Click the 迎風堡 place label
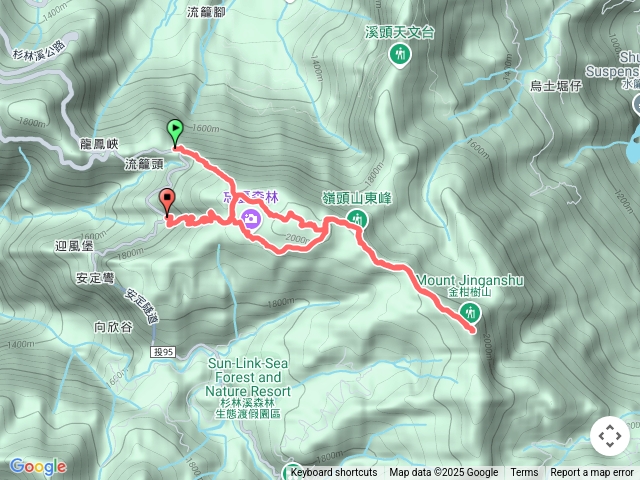Screen dimensions: 640x480 pyautogui.click(x=74, y=246)
